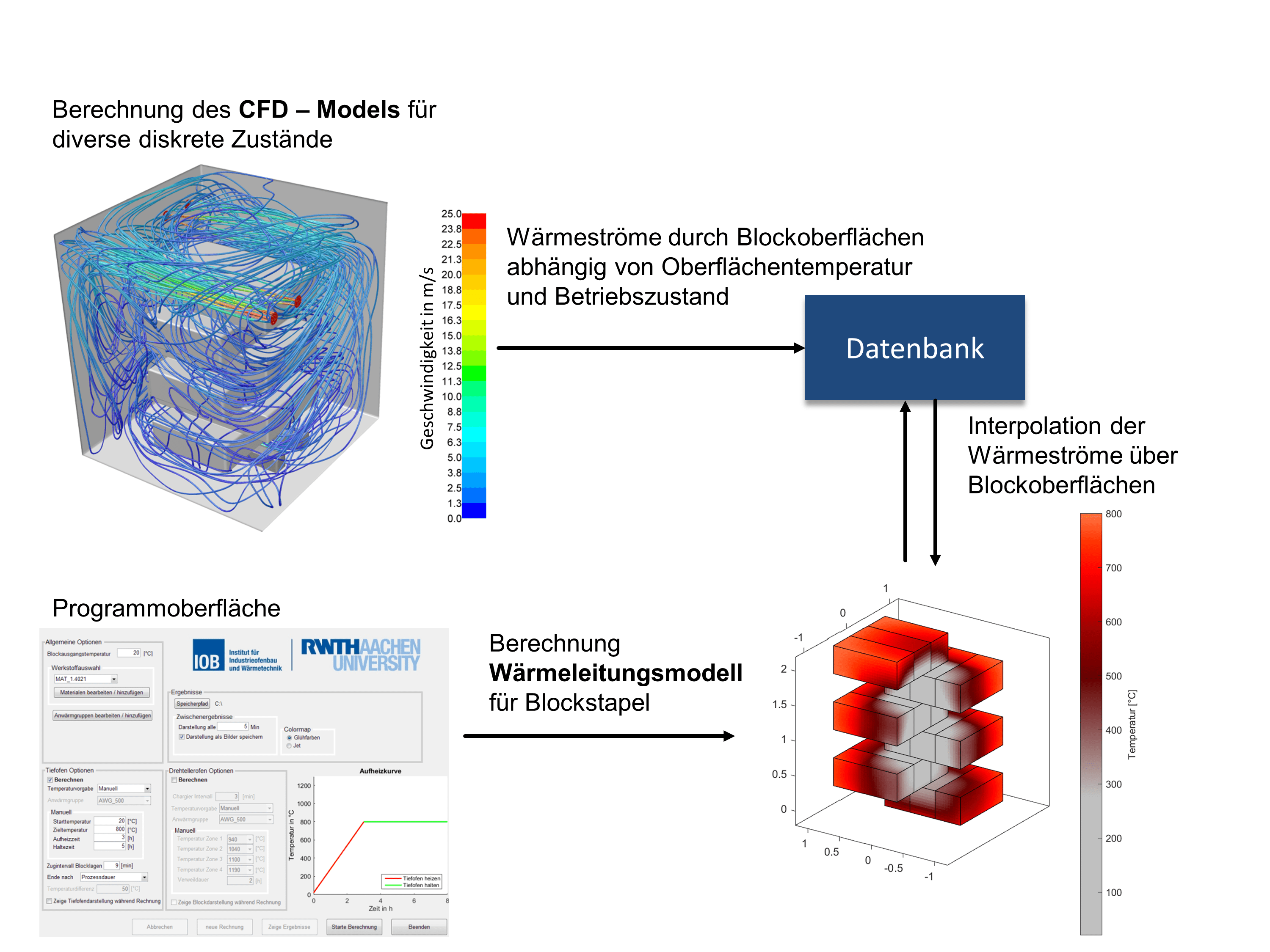The image size is (1270, 952).
Task: Click the Tiefofen heizen legend entry
Action: [413, 878]
